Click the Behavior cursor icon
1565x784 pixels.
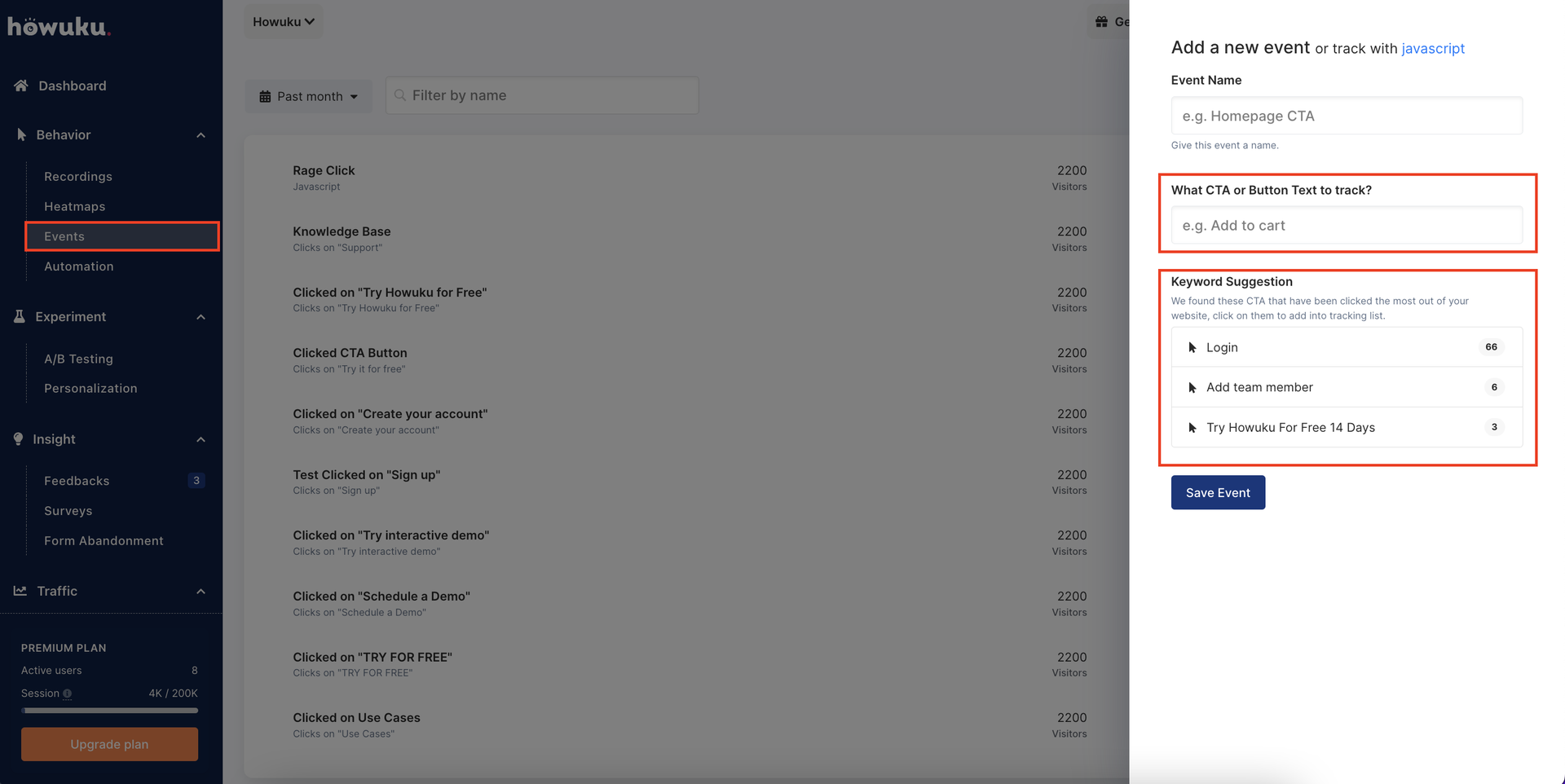tap(21, 134)
